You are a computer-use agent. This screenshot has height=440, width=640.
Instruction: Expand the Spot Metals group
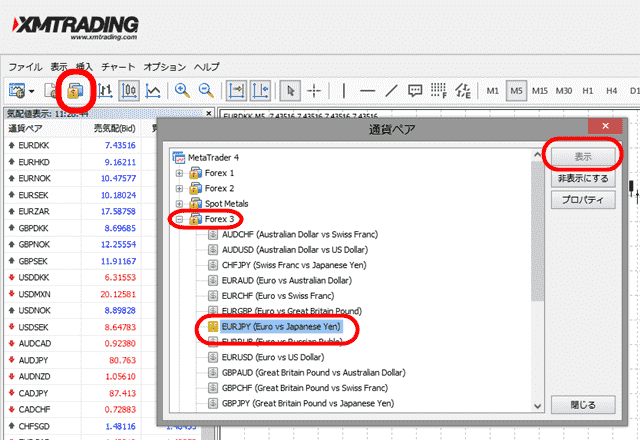point(179,204)
